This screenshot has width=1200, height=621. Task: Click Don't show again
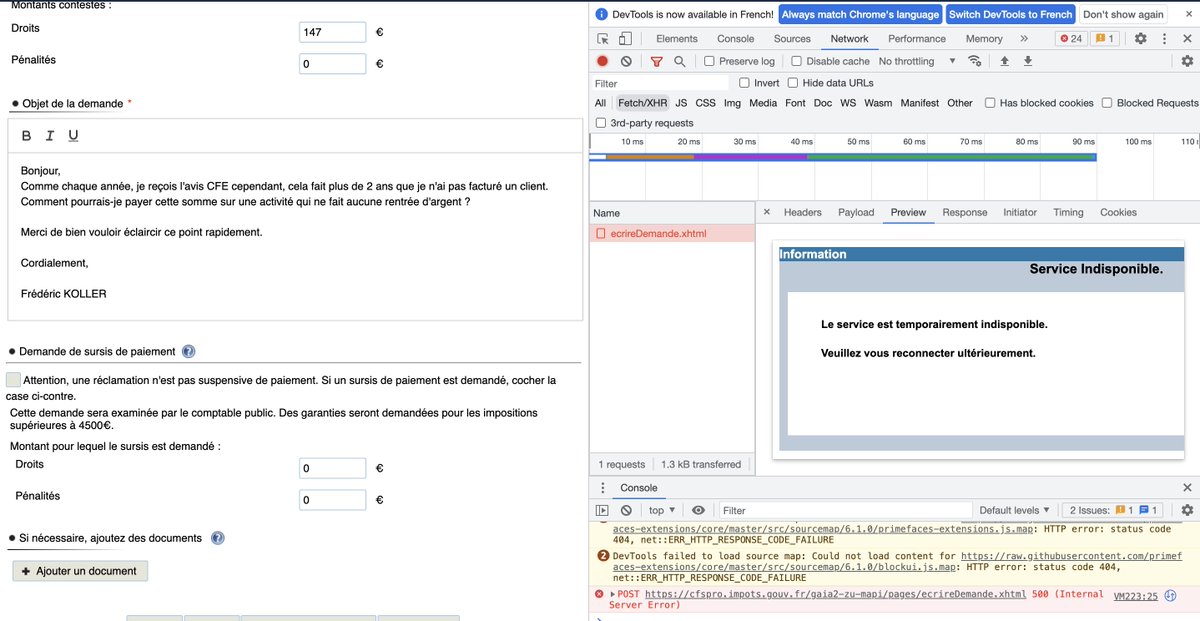pyautogui.click(x=1123, y=14)
